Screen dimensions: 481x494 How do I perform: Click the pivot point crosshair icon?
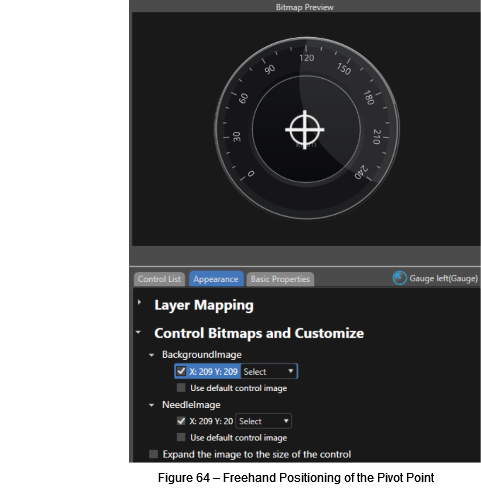[305, 130]
